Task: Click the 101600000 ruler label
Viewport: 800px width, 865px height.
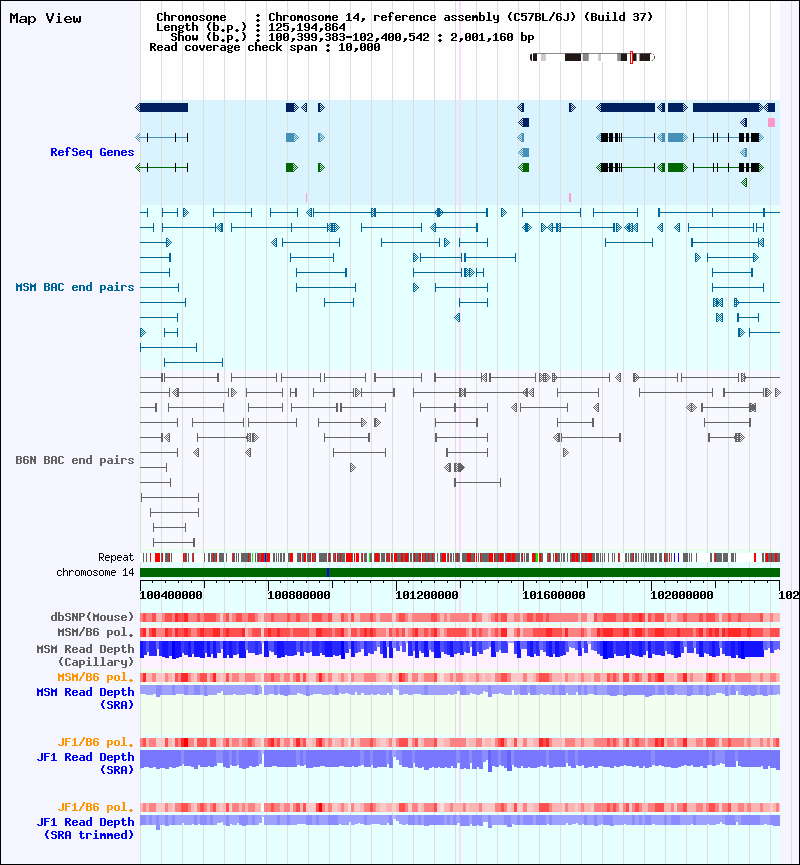Action: point(554,595)
